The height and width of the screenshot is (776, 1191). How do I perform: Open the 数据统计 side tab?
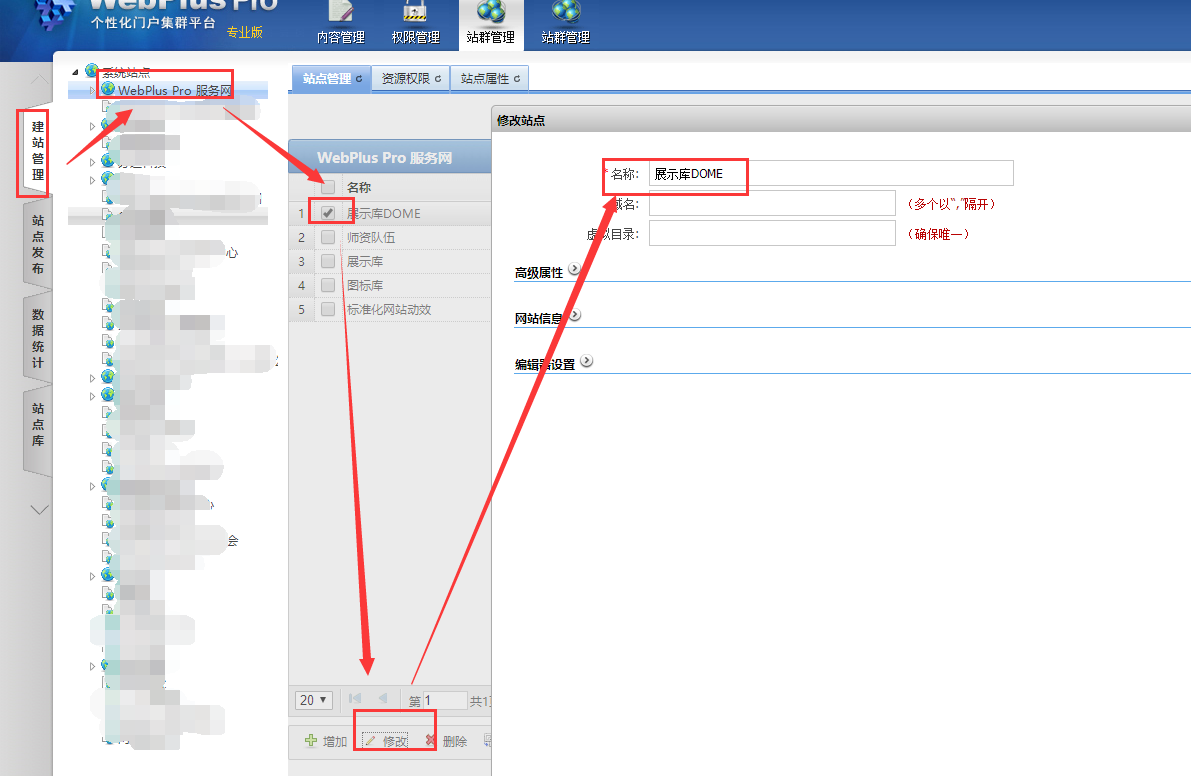tap(37, 338)
